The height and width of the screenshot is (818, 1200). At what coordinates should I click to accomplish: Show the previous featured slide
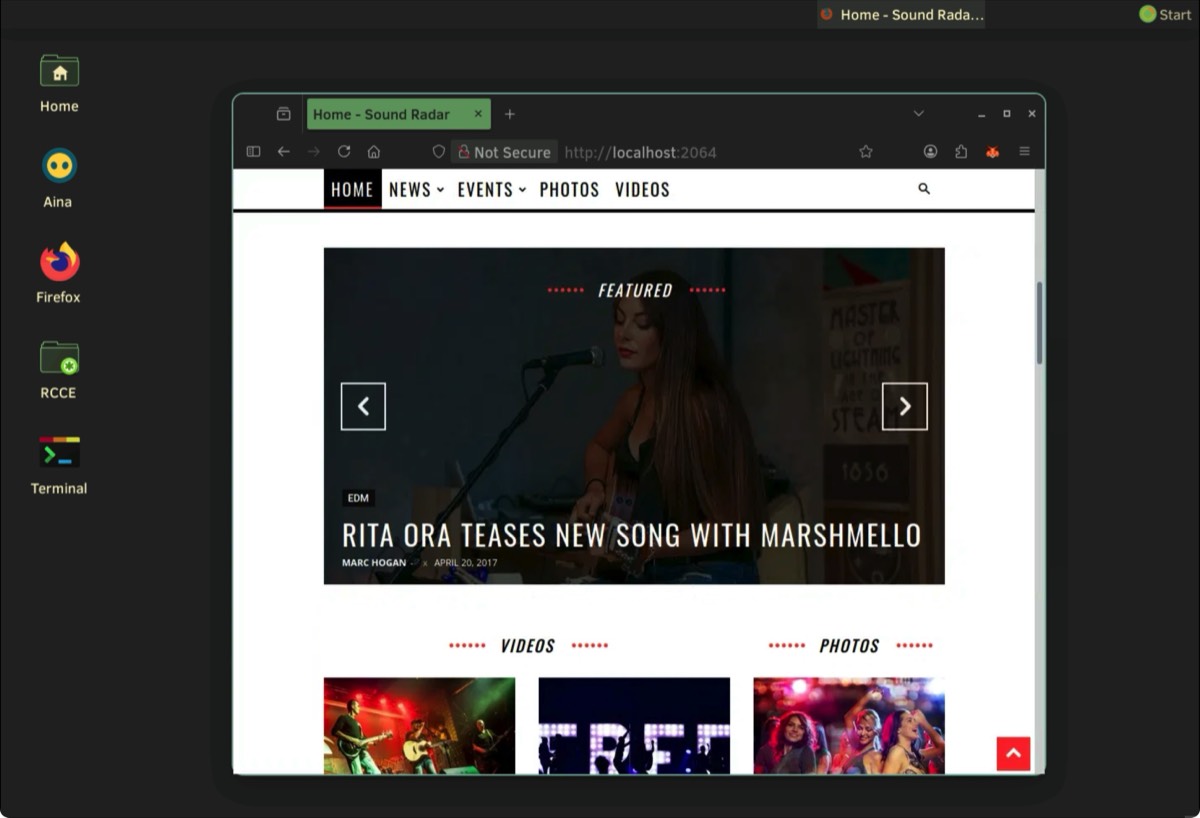363,406
